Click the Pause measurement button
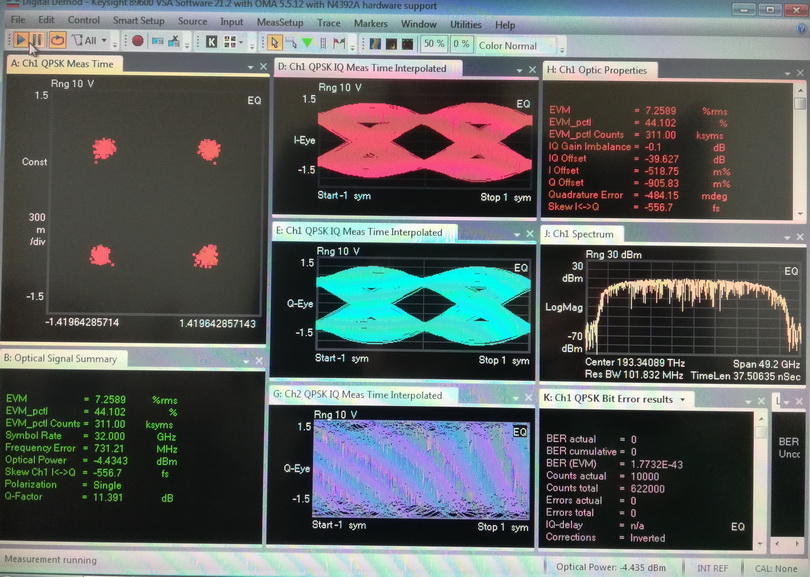 click(37, 41)
